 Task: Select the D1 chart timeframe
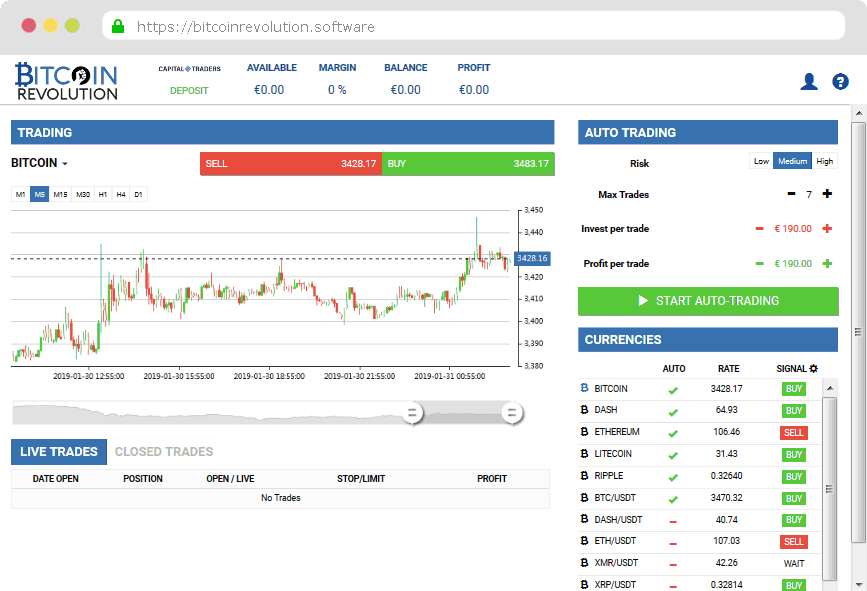point(138,194)
